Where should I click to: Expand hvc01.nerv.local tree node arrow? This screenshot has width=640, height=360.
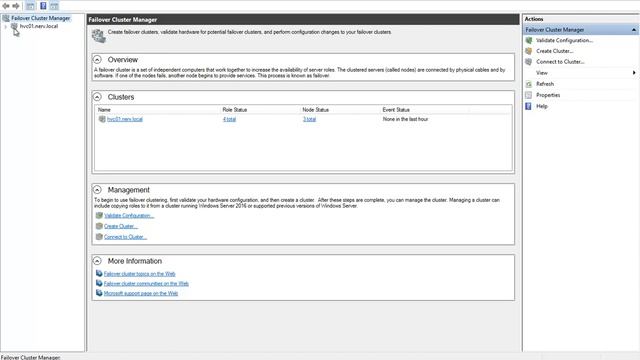point(5,27)
